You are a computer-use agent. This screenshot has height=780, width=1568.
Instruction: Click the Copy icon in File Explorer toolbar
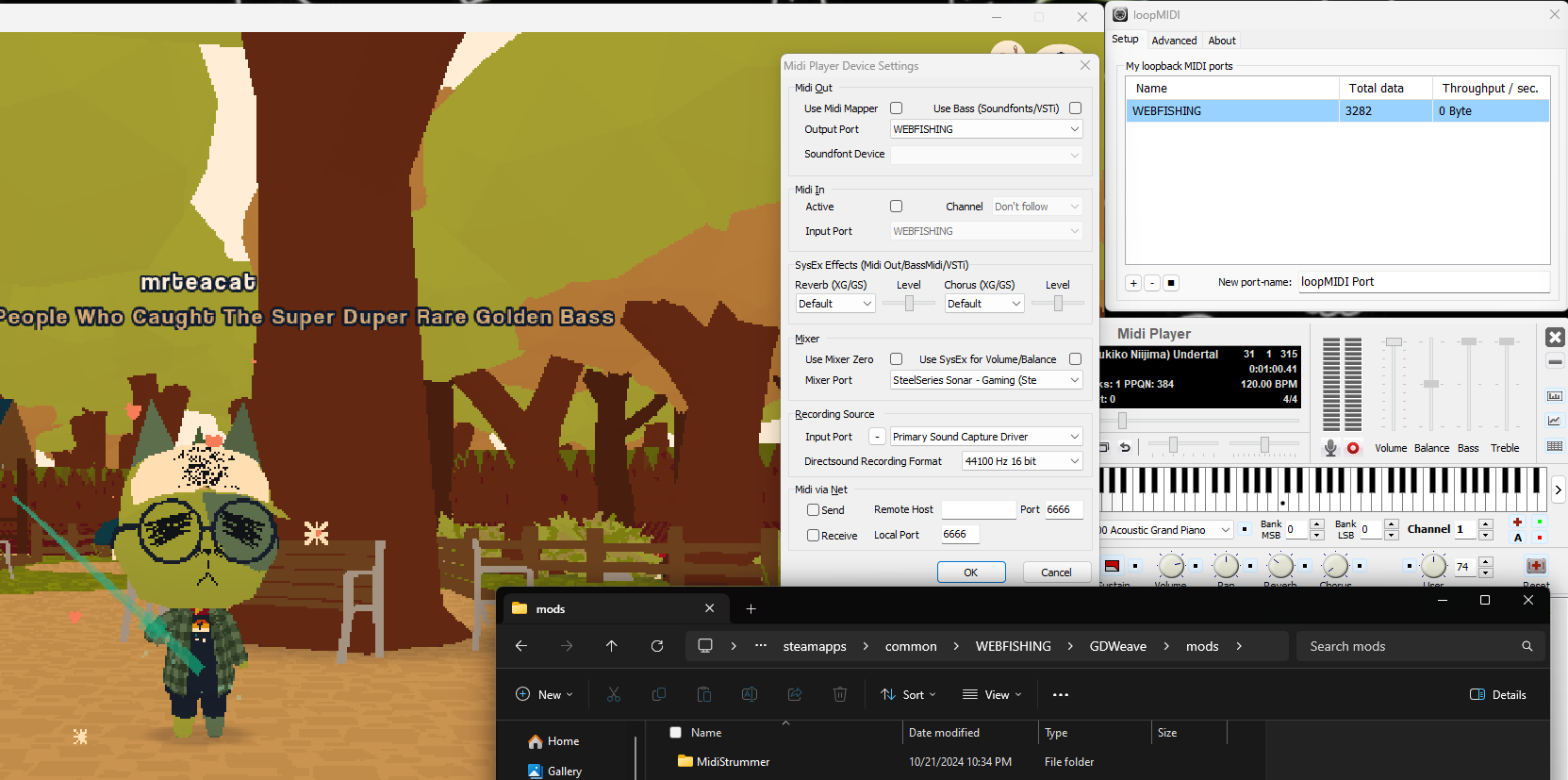(659, 695)
